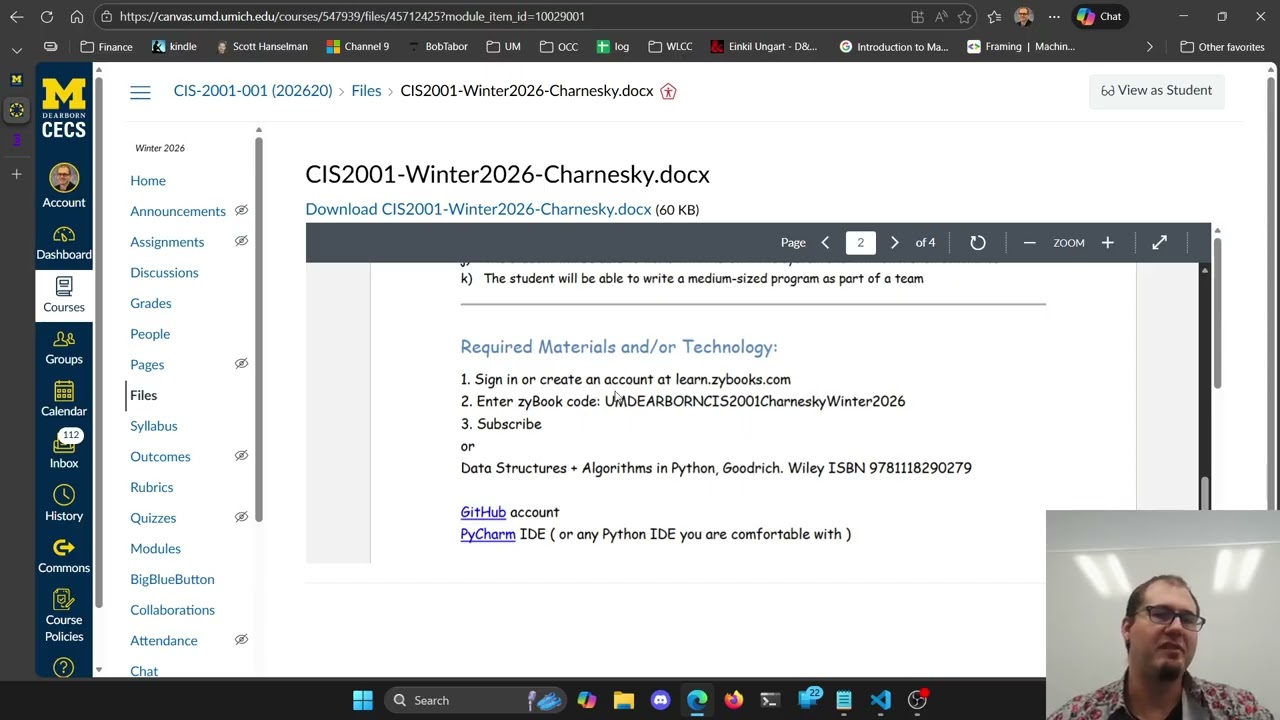Zoom in the document preview

(x=1107, y=243)
